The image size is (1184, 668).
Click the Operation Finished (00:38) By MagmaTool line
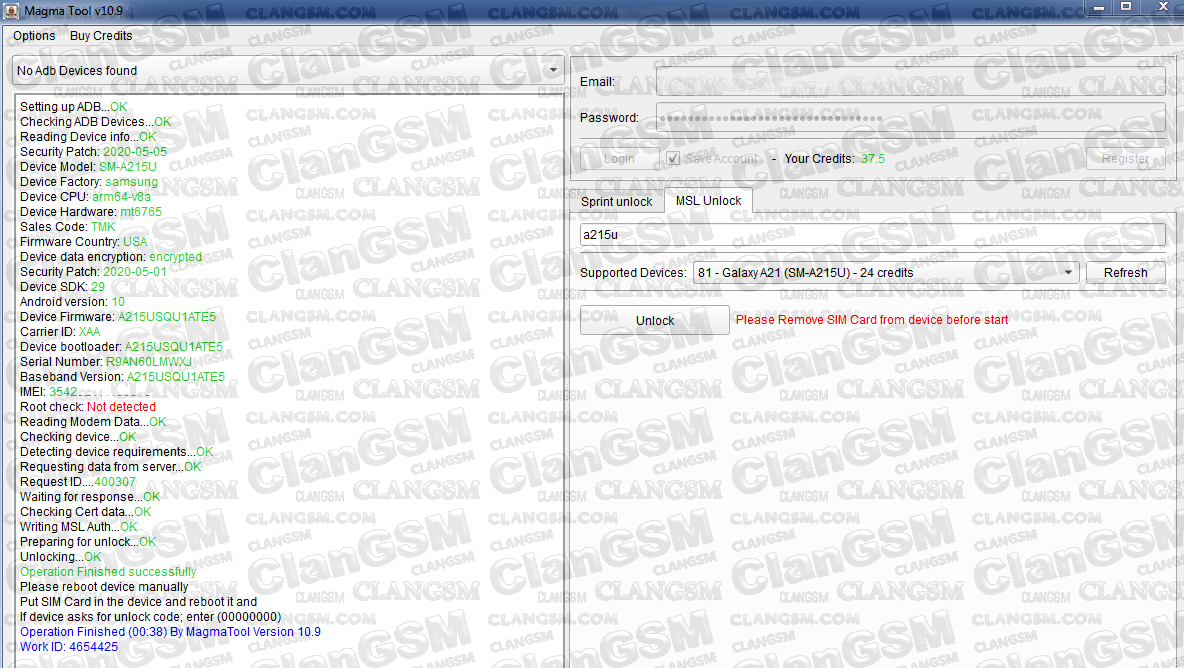pyautogui.click(x=170, y=632)
